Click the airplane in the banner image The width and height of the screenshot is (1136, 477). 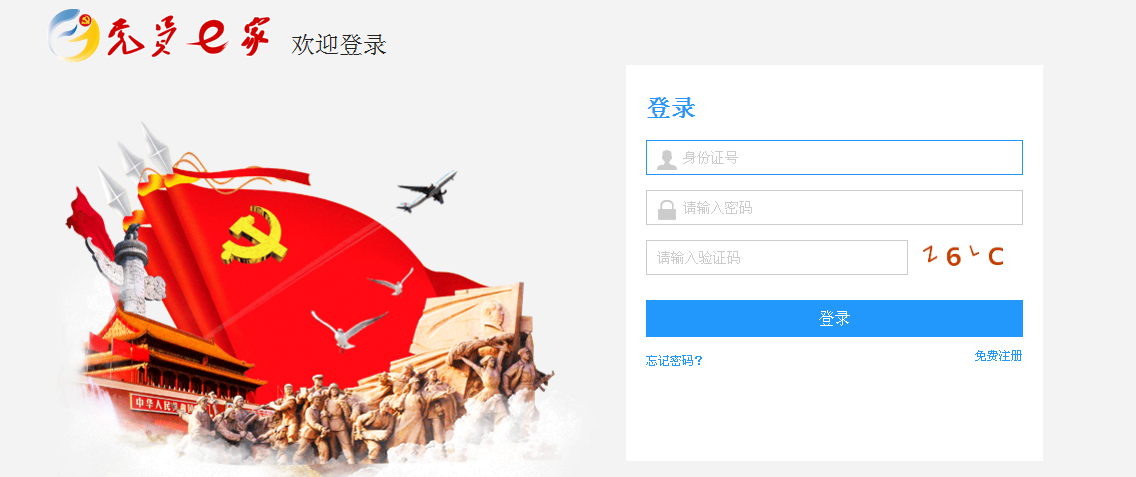click(x=427, y=191)
